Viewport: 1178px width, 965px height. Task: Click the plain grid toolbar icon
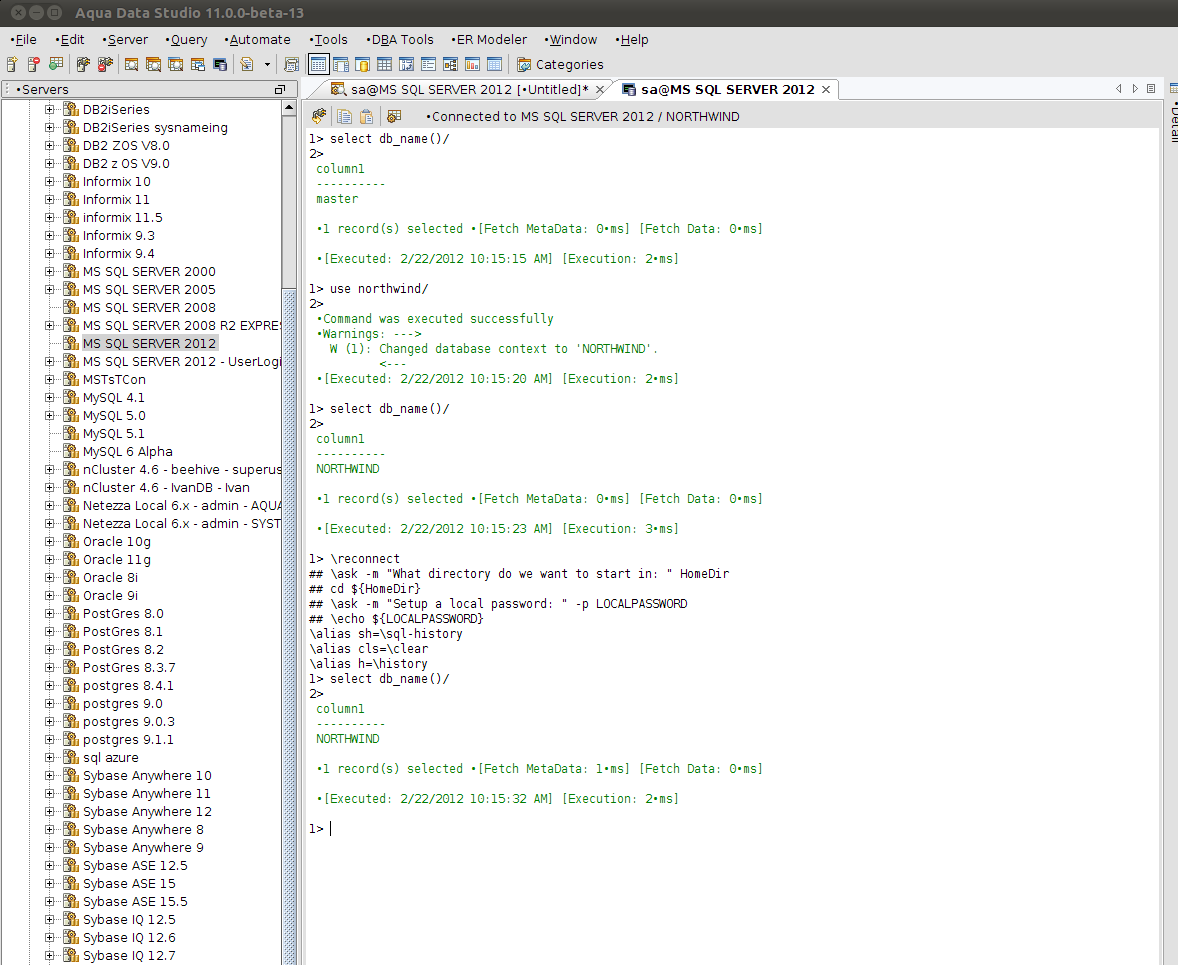click(385, 65)
